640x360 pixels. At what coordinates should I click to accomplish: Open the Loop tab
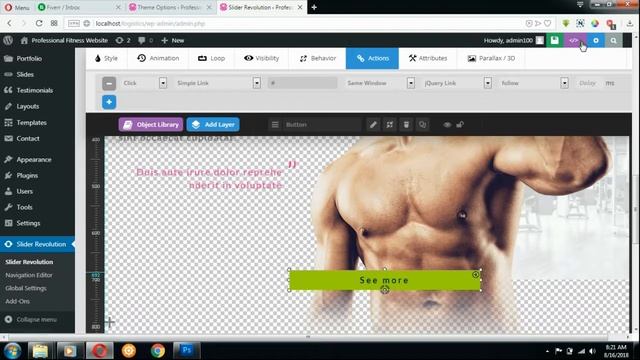211,58
